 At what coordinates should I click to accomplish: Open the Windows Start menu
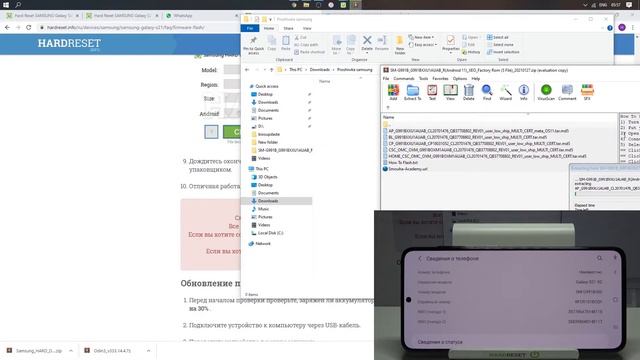[x=6, y=5]
